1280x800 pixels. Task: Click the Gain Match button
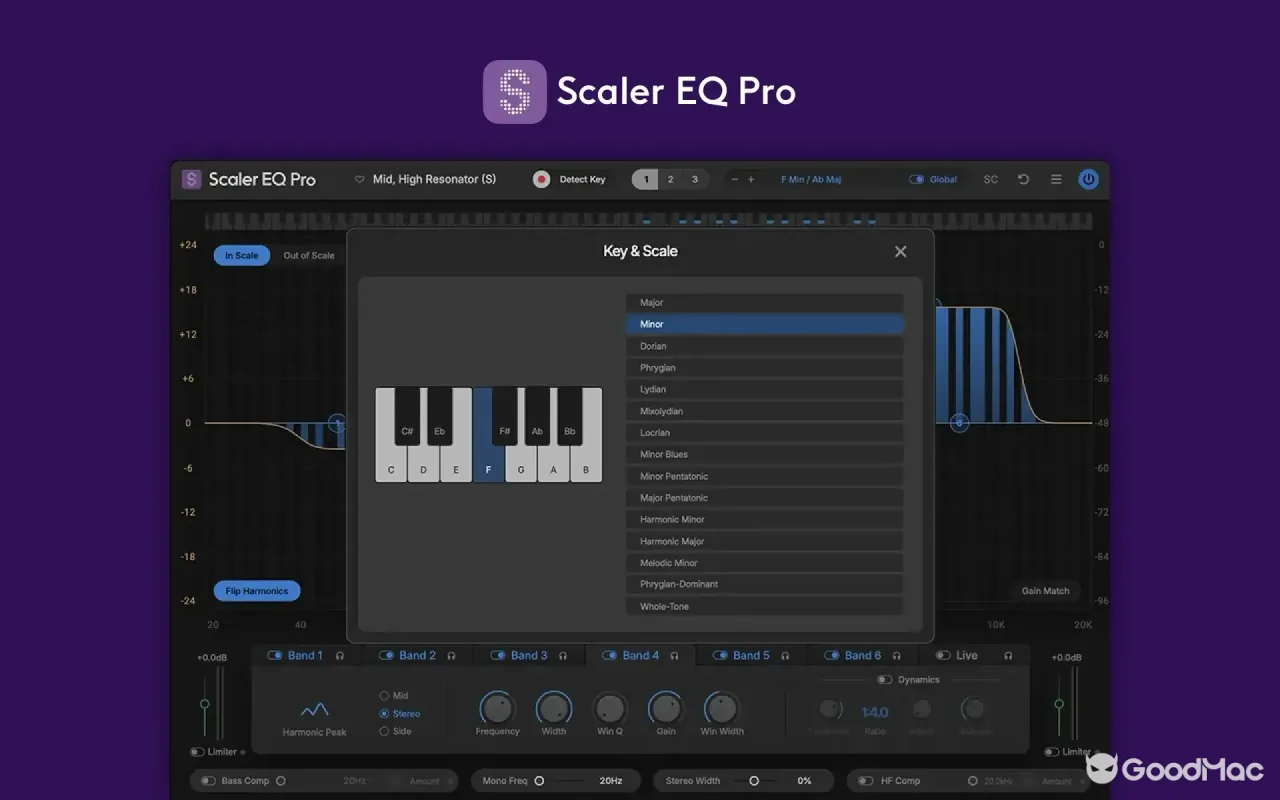point(1045,591)
